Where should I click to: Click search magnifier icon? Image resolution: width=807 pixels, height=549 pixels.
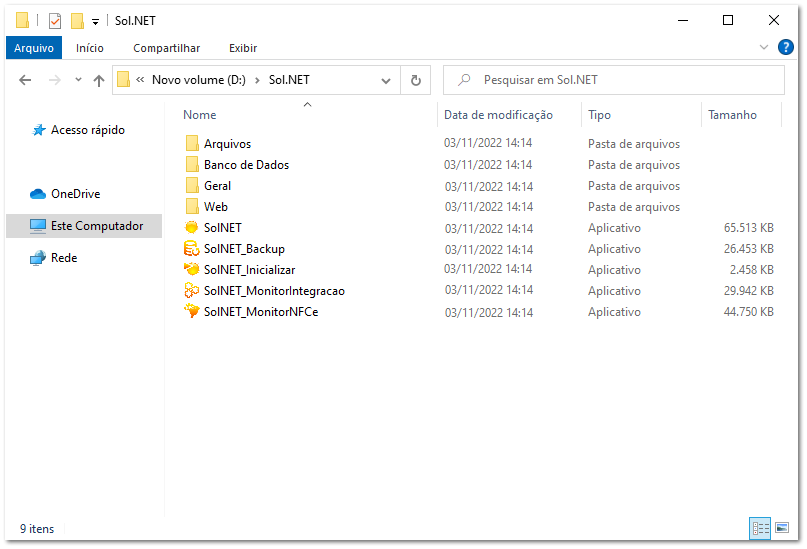(x=464, y=80)
